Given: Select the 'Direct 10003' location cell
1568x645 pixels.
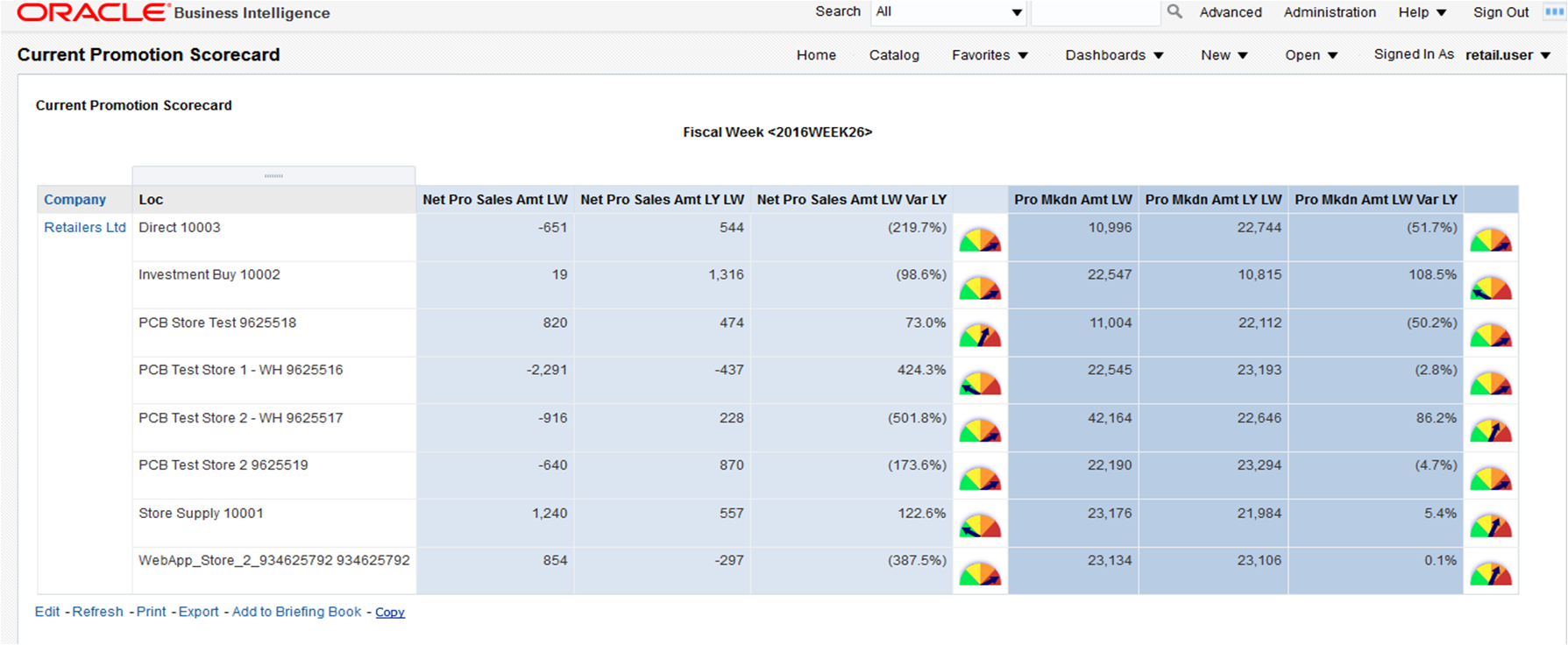Looking at the screenshot, I should click(x=273, y=237).
